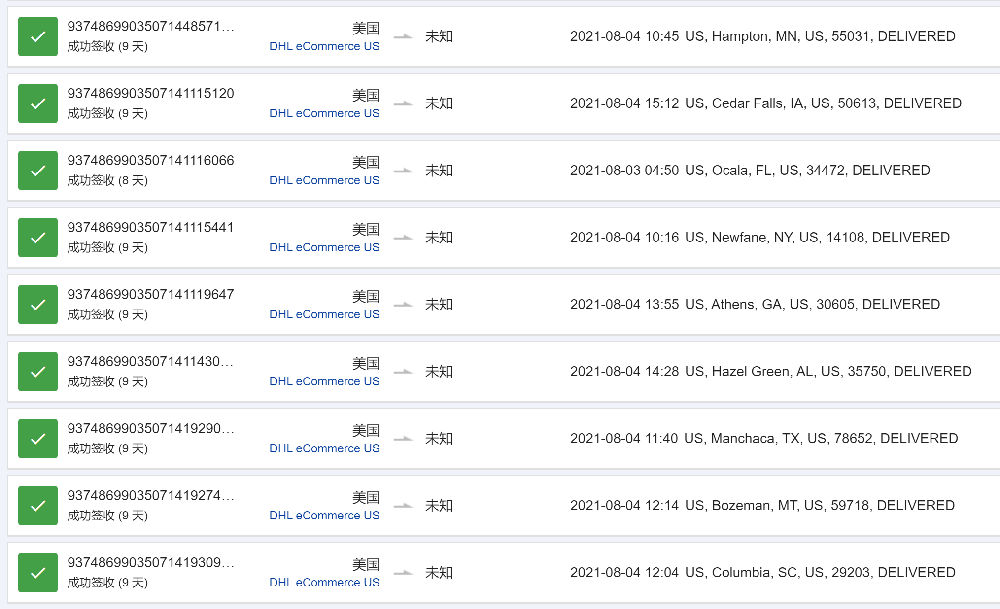Click green checkmark for Athens, GA shipment

(38, 304)
